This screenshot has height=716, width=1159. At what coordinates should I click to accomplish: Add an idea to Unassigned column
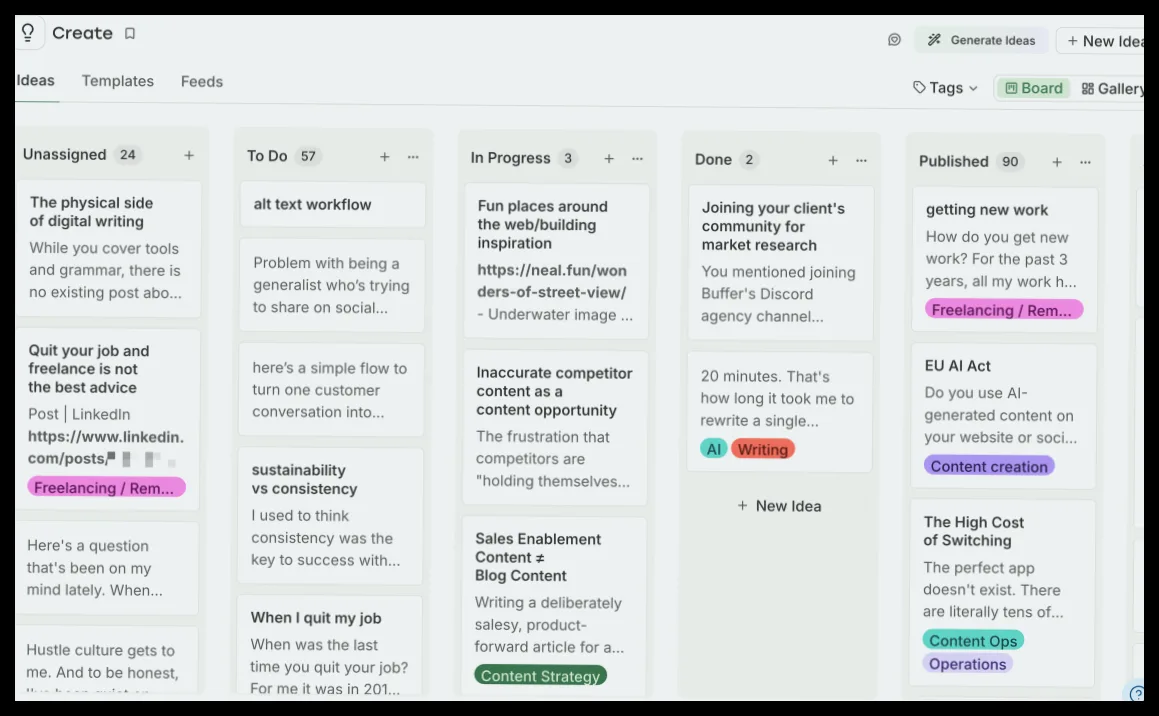189,155
